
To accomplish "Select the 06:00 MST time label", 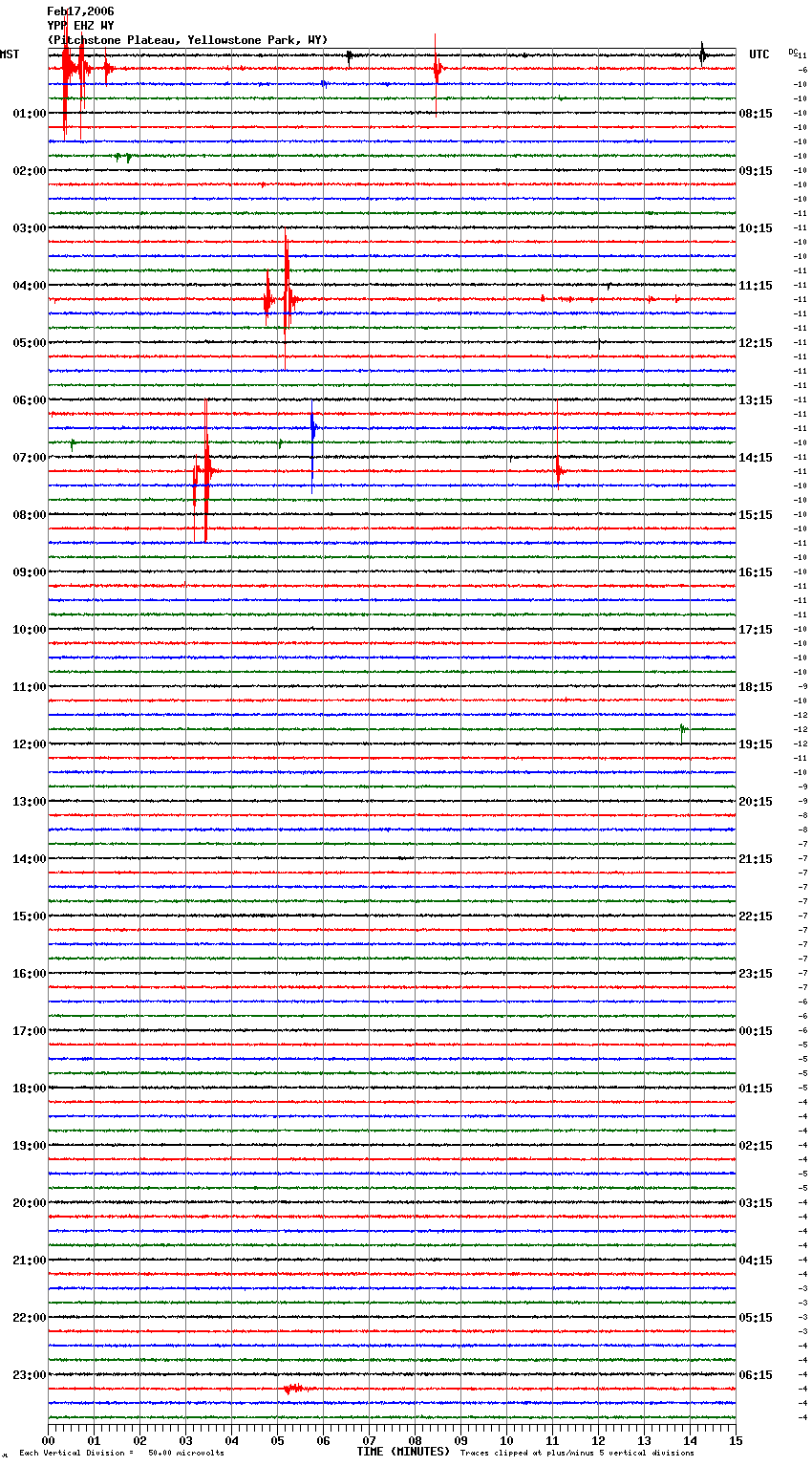I will 29,400.
